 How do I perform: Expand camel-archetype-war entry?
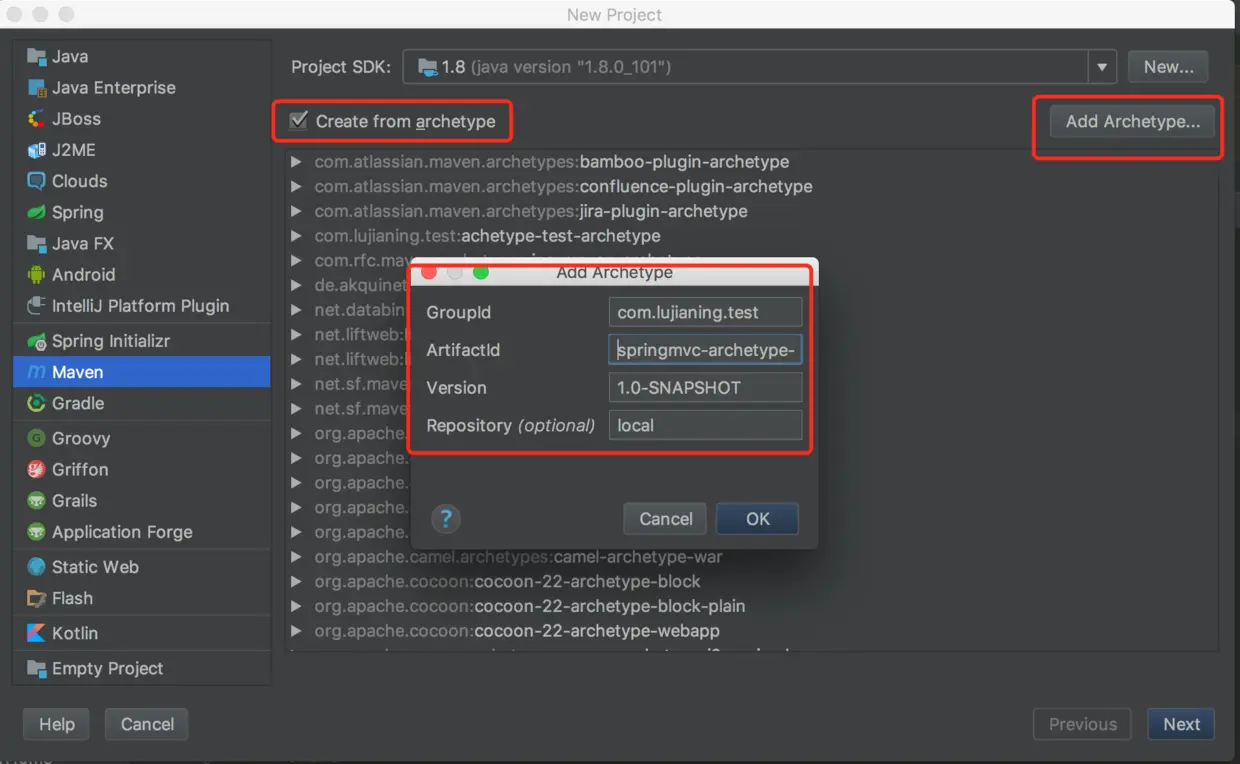click(x=296, y=557)
